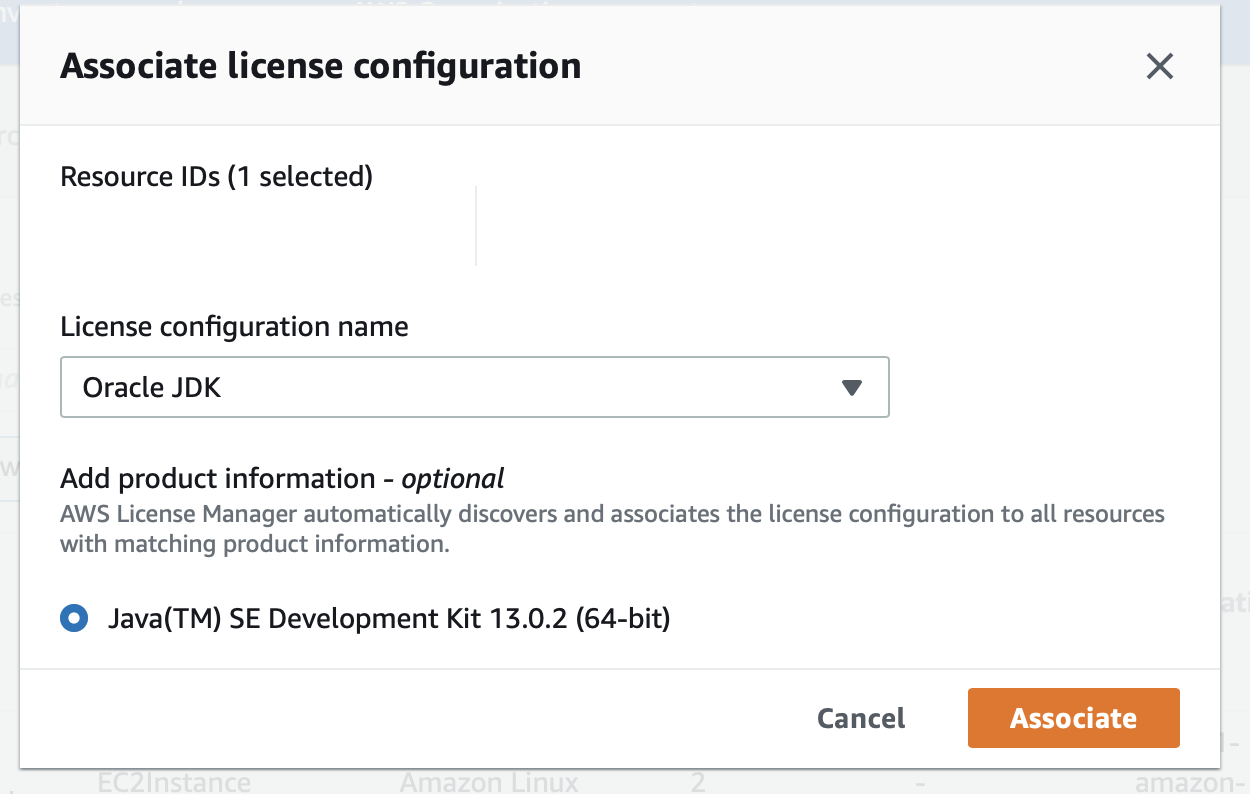This screenshot has height=794, width=1250.
Task: Click the AWS License Manager description text
Action: tap(612, 528)
